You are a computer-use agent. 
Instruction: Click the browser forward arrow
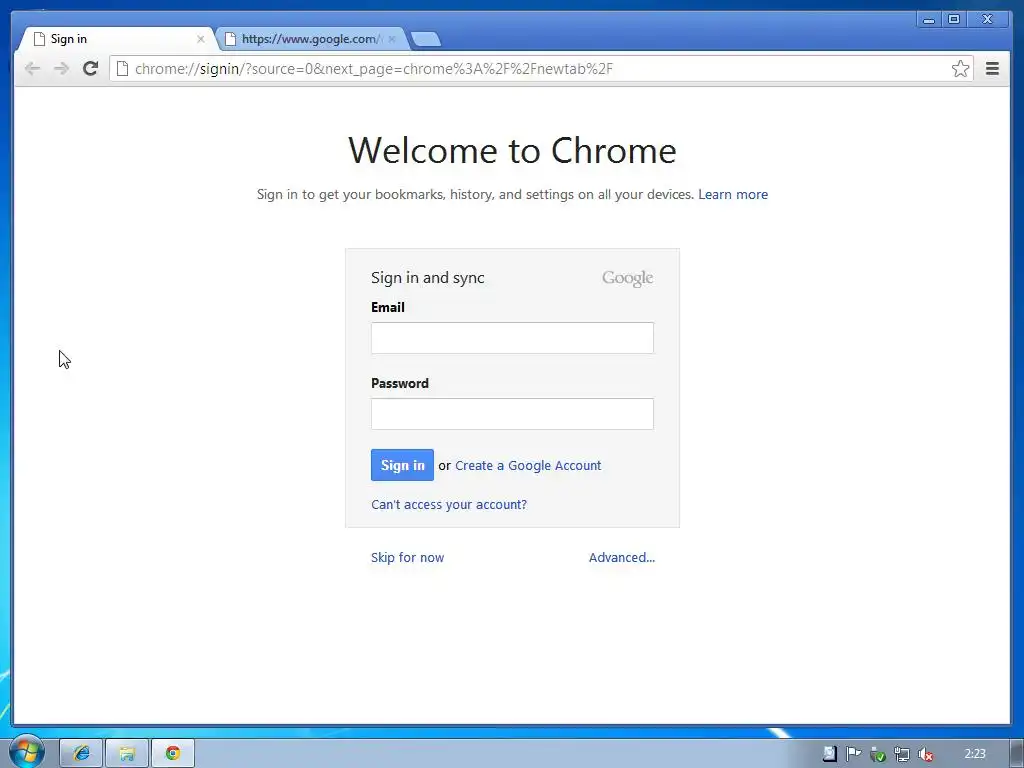(61, 69)
